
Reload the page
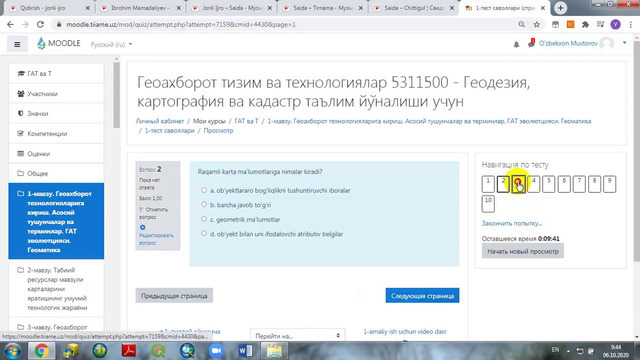coord(40,24)
